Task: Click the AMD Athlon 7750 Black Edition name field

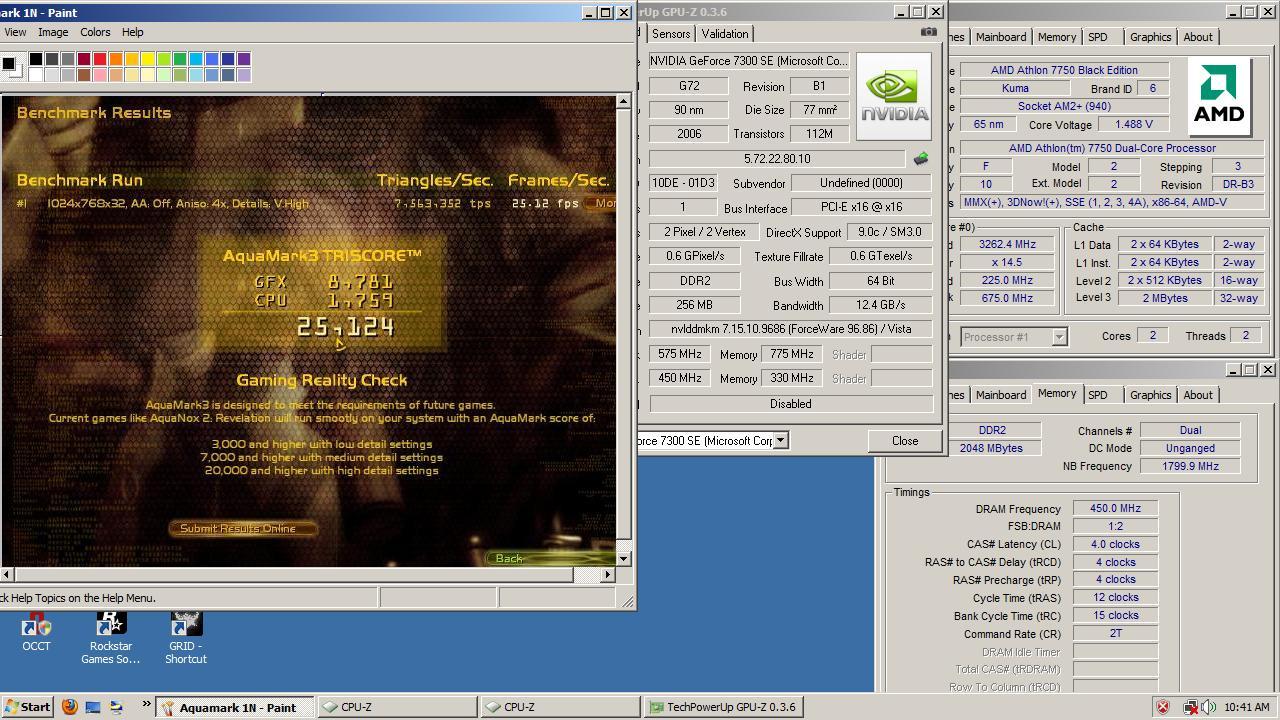Action: [x=1063, y=70]
